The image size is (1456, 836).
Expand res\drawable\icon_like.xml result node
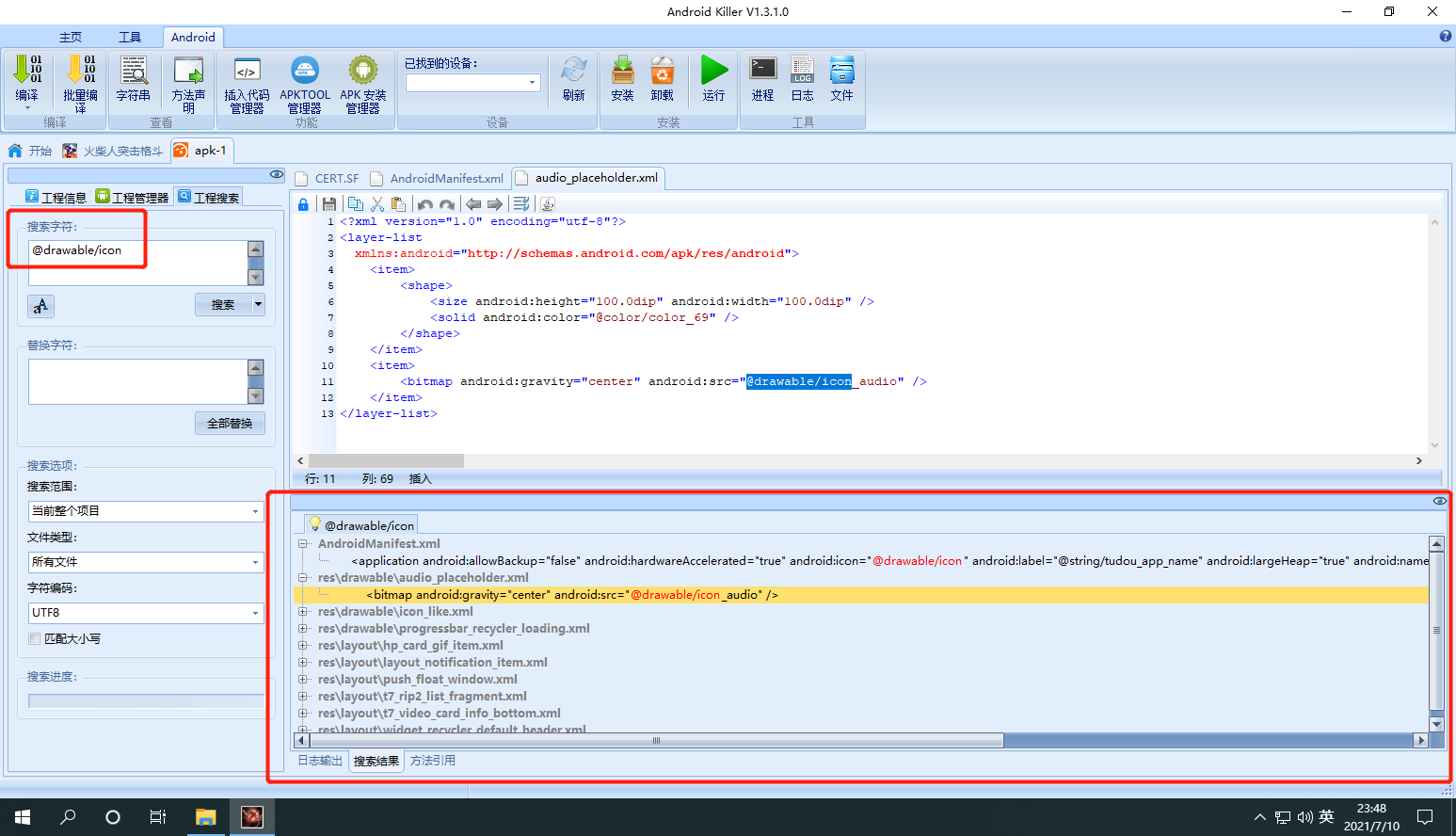pos(303,612)
